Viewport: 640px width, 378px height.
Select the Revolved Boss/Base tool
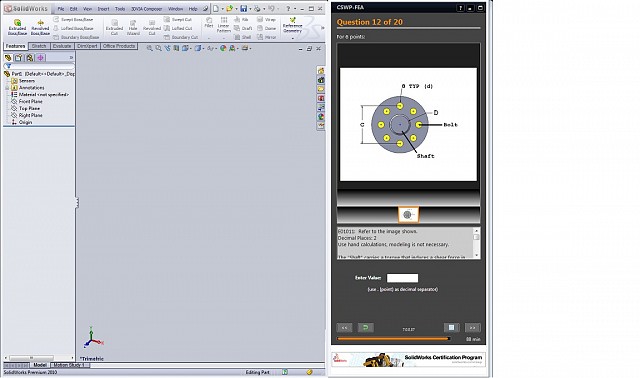click(40, 27)
